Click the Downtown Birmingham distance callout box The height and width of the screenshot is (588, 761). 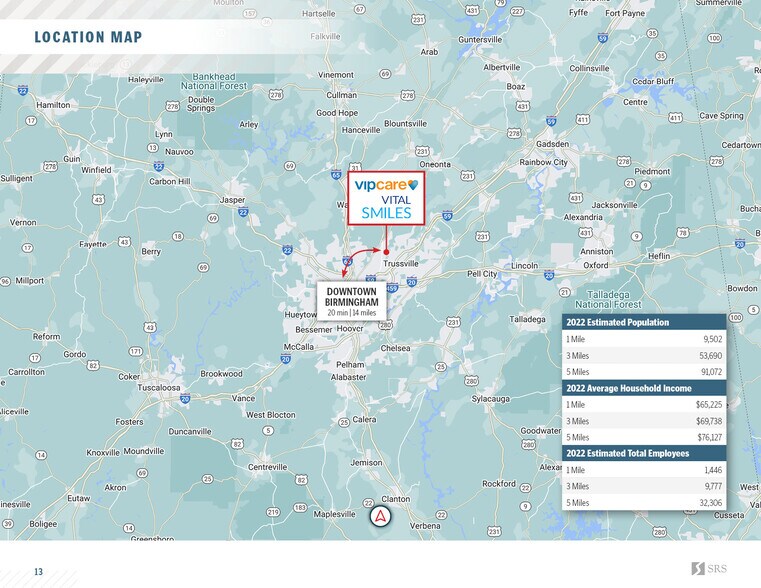(351, 301)
